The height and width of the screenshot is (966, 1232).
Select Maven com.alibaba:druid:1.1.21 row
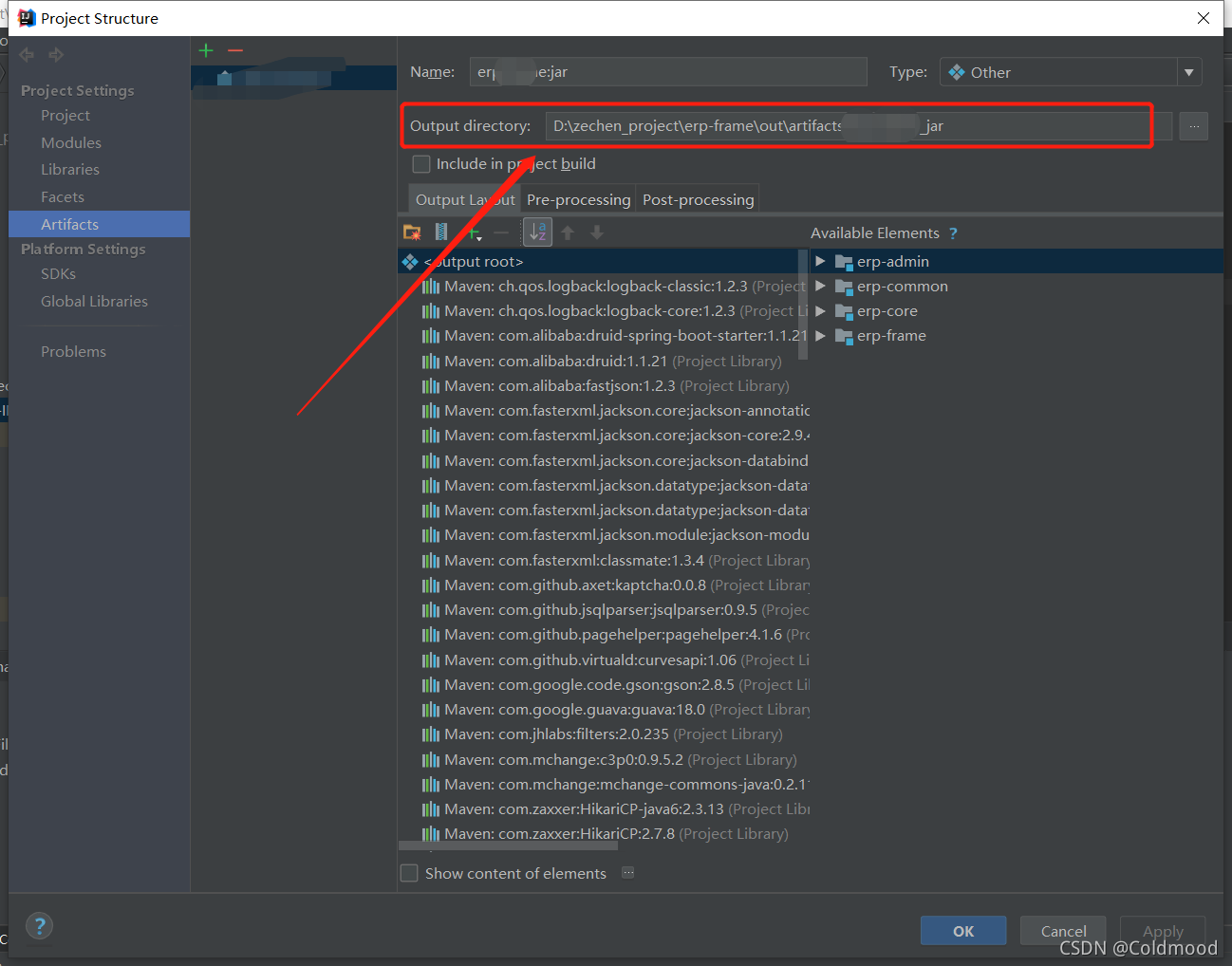pyautogui.click(x=604, y=362)
